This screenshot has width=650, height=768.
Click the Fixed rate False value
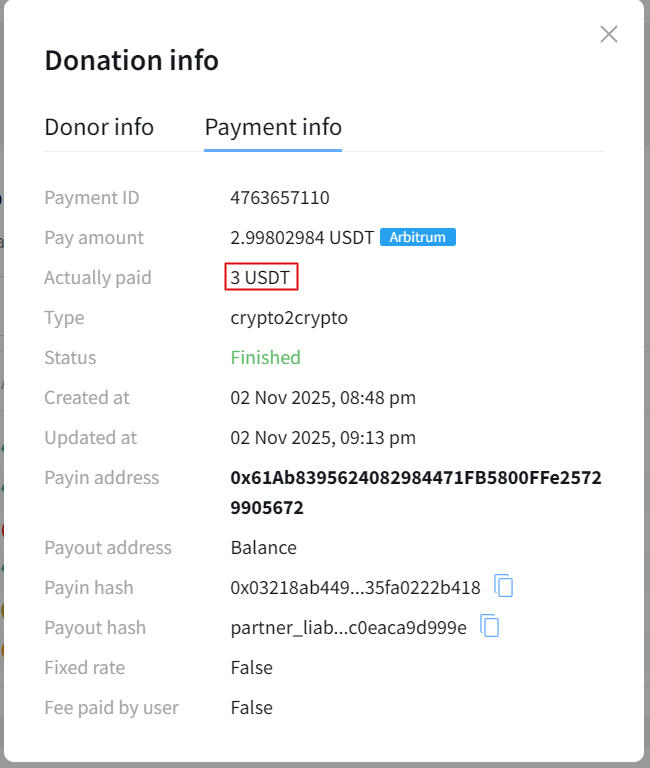251,667
